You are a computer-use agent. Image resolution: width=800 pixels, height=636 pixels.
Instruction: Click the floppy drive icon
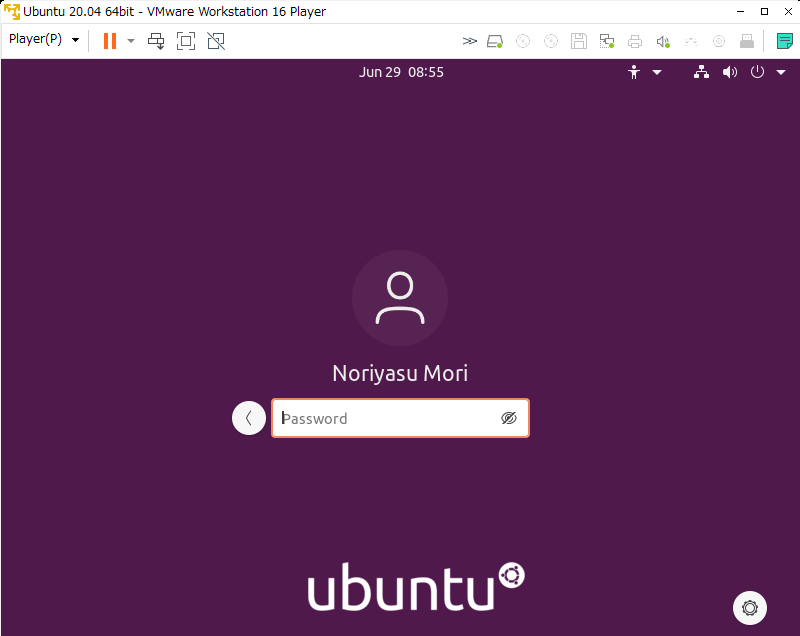[x=579, y=41]
